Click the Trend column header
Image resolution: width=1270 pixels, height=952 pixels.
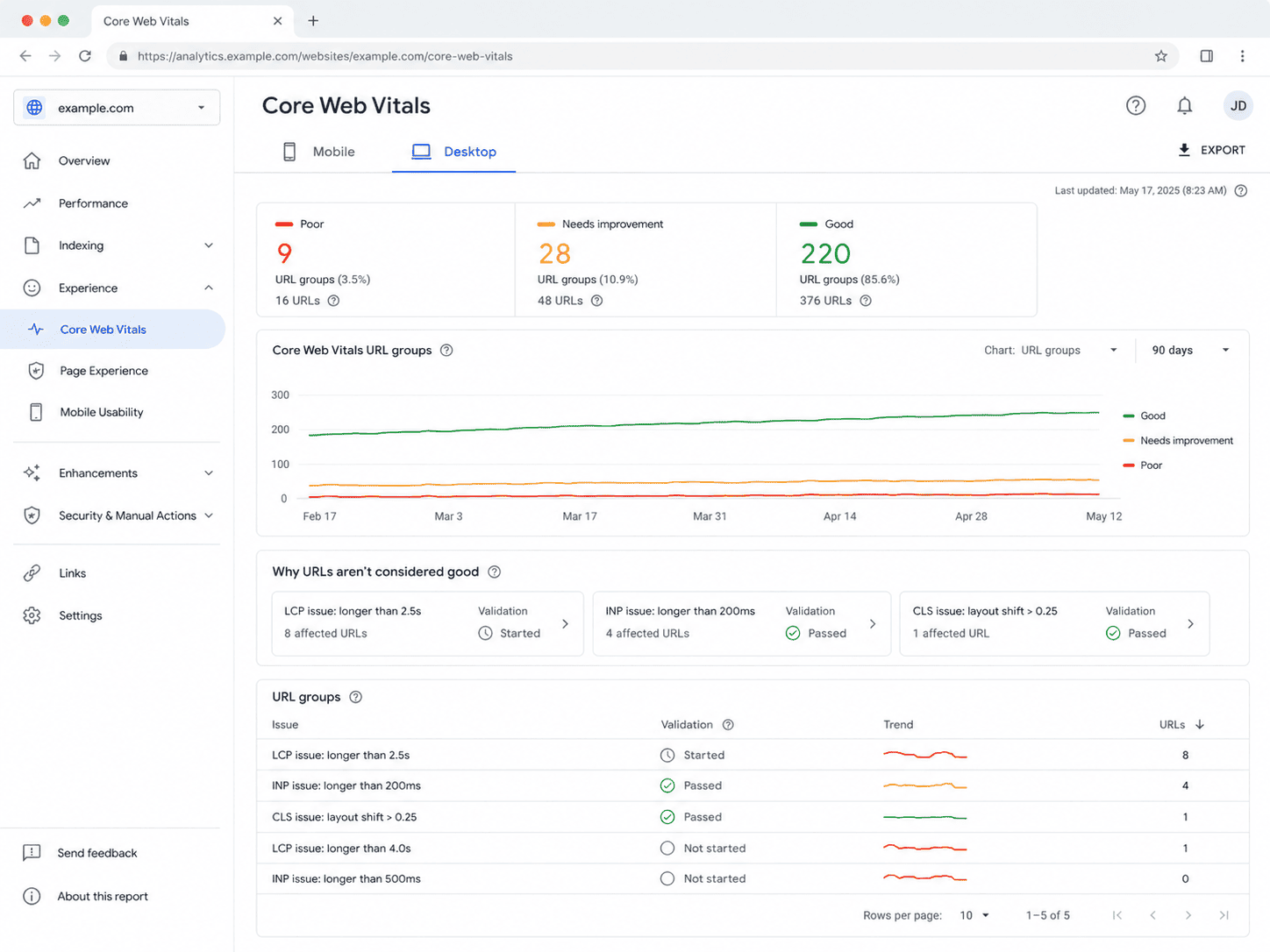(898, 725)
